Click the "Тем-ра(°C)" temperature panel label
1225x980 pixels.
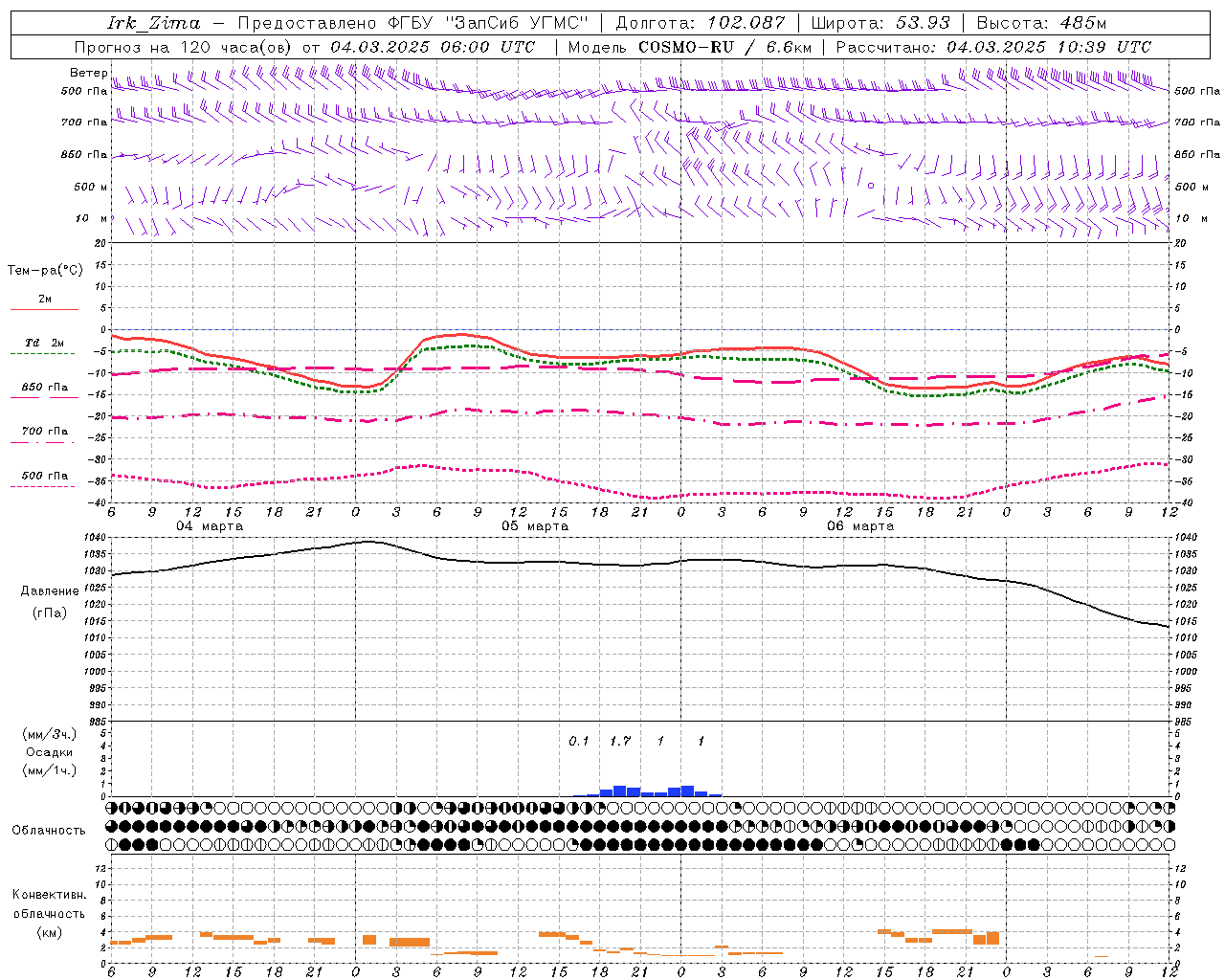point(45,271)
